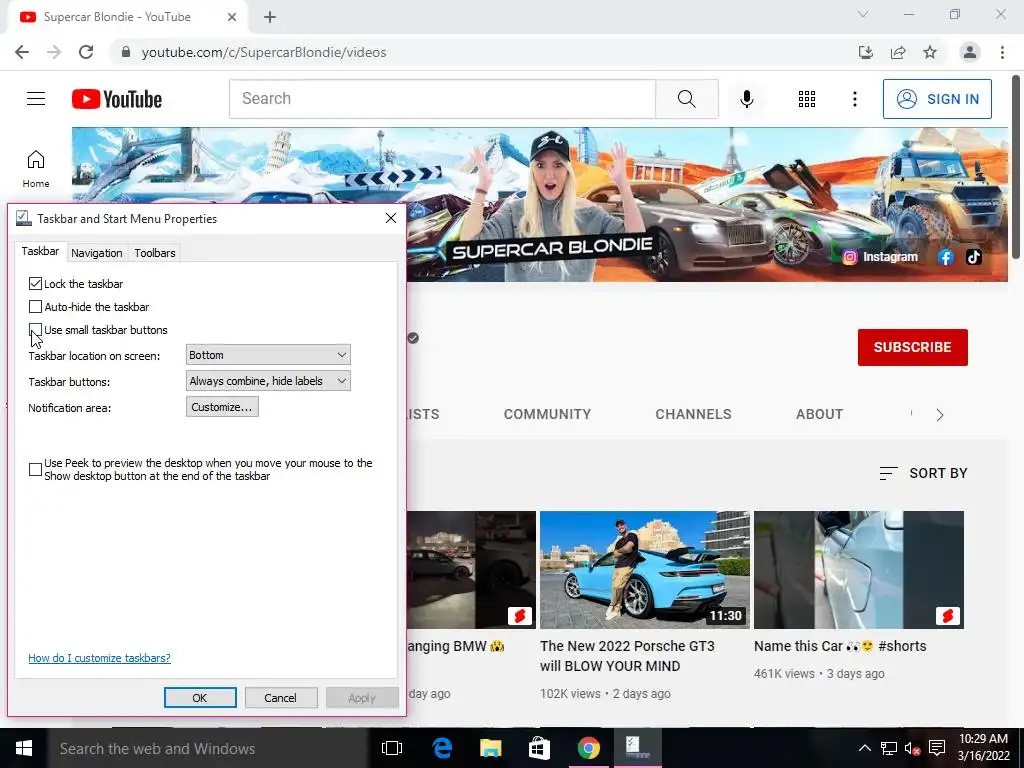Go back in Chrome

[22, 52]
